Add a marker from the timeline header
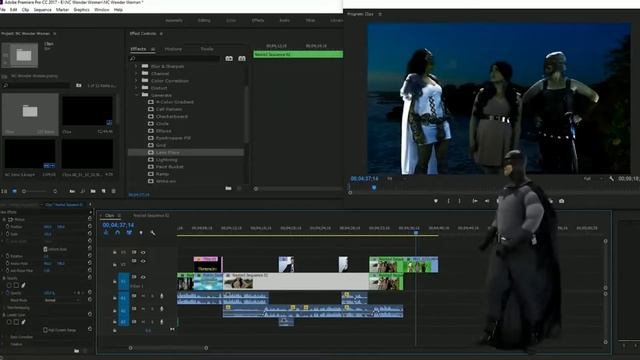640x360 pixels. click(x=141, y=233)
